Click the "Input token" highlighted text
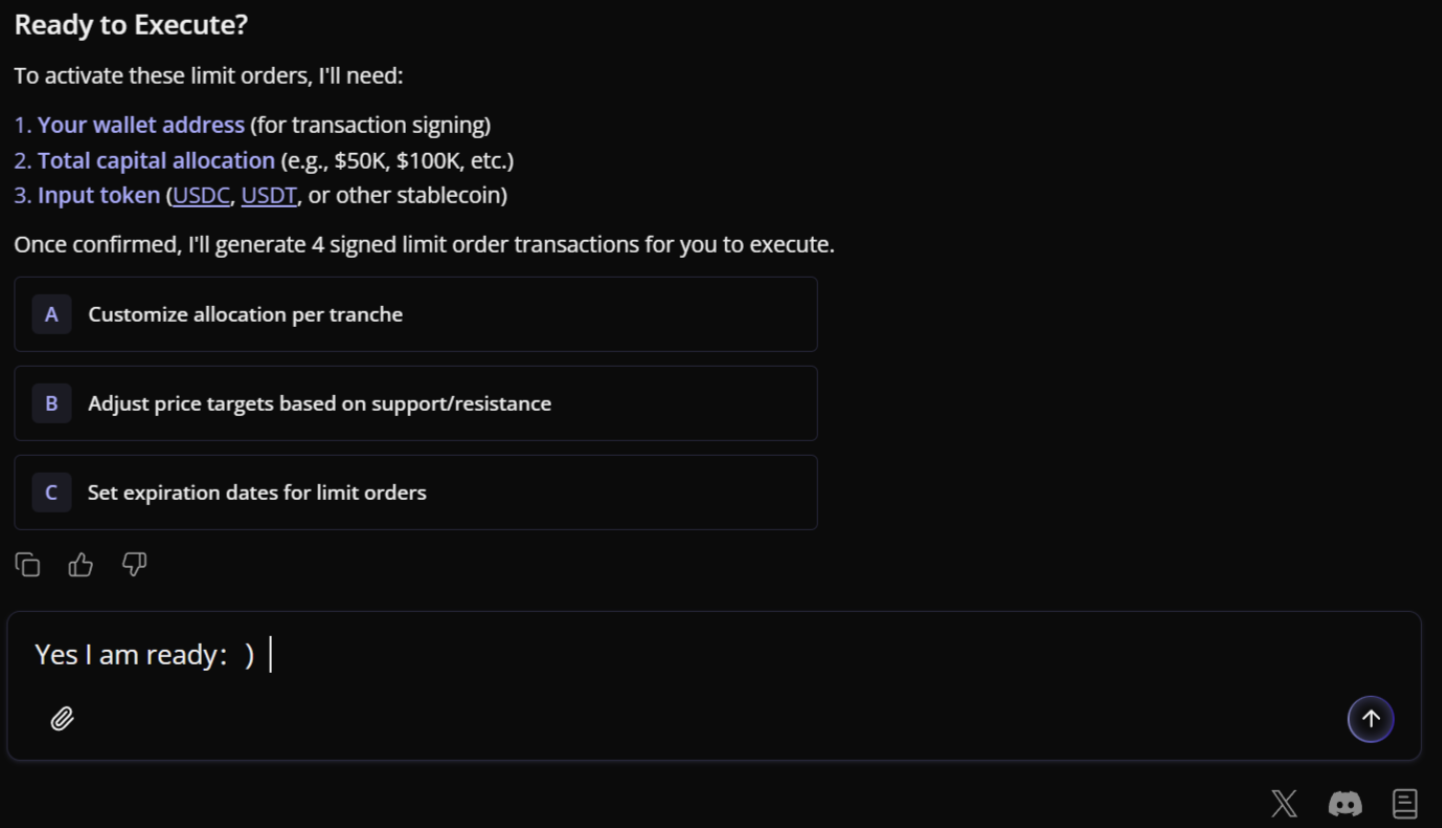Image resolution: width=1442 pixels, height=828 pixels. tap(99, 195)
